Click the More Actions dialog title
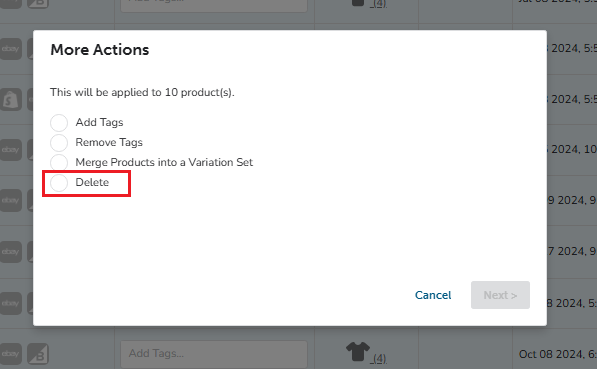The height and width of the screenshot is (369, 597). coord(100,50)
